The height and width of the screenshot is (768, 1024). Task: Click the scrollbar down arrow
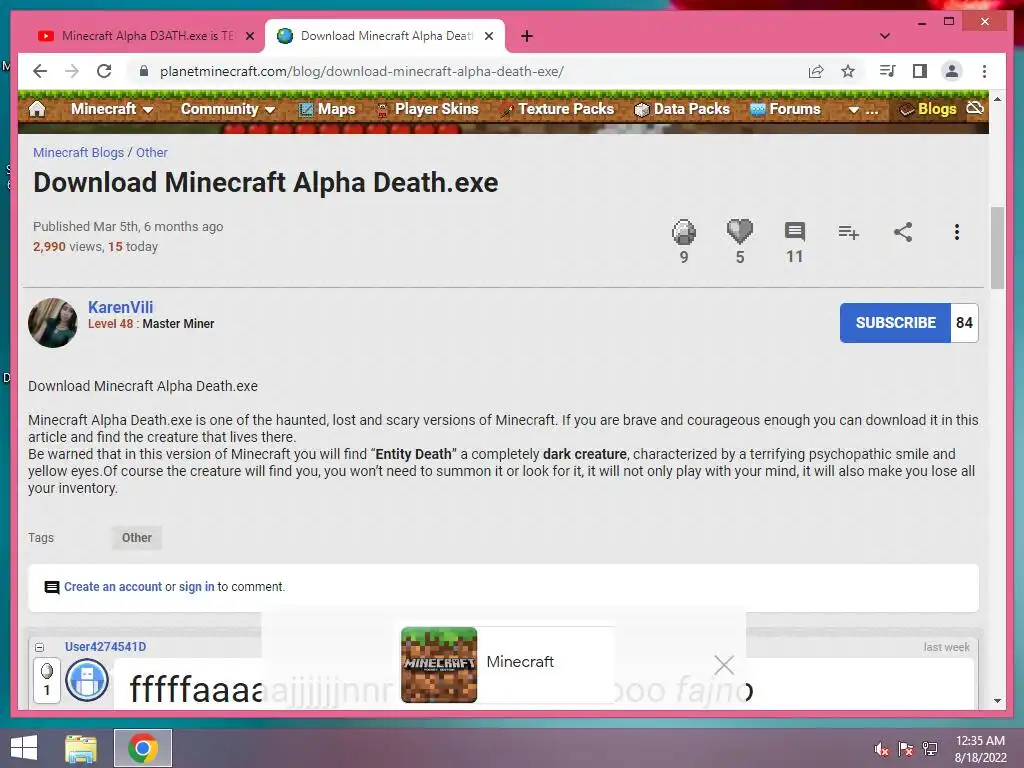(x=997, y=701)
